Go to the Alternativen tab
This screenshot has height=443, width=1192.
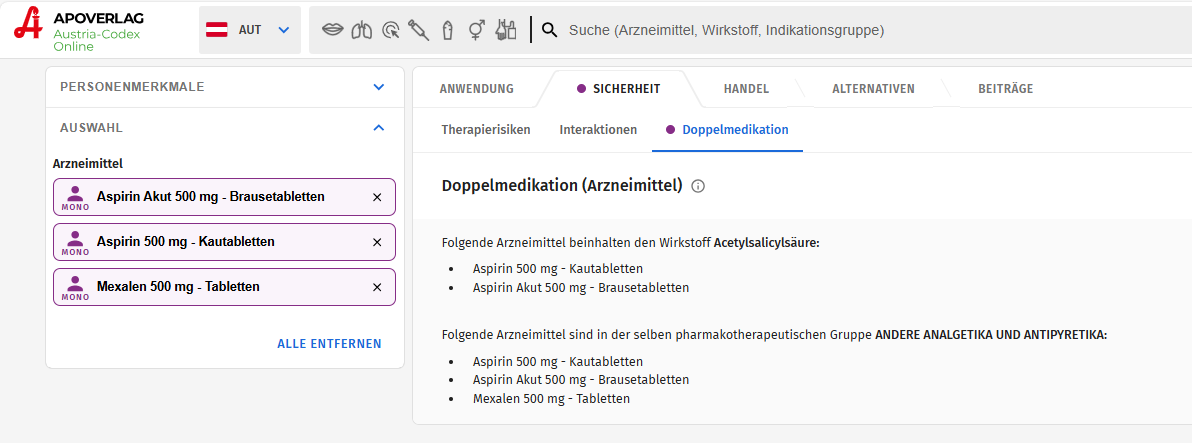[873, 89]
